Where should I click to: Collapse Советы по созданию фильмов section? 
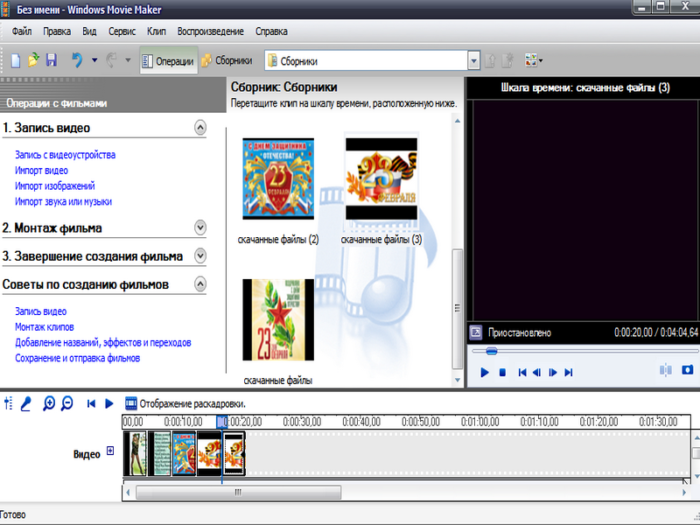click(x=200, y=284)
